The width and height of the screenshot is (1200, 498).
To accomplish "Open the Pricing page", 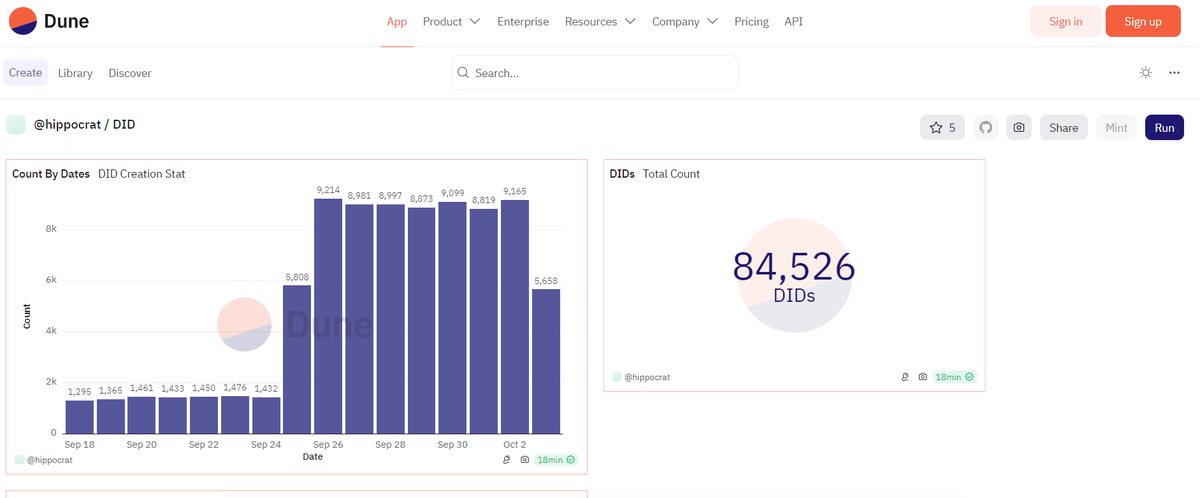I will click(751, 21).
